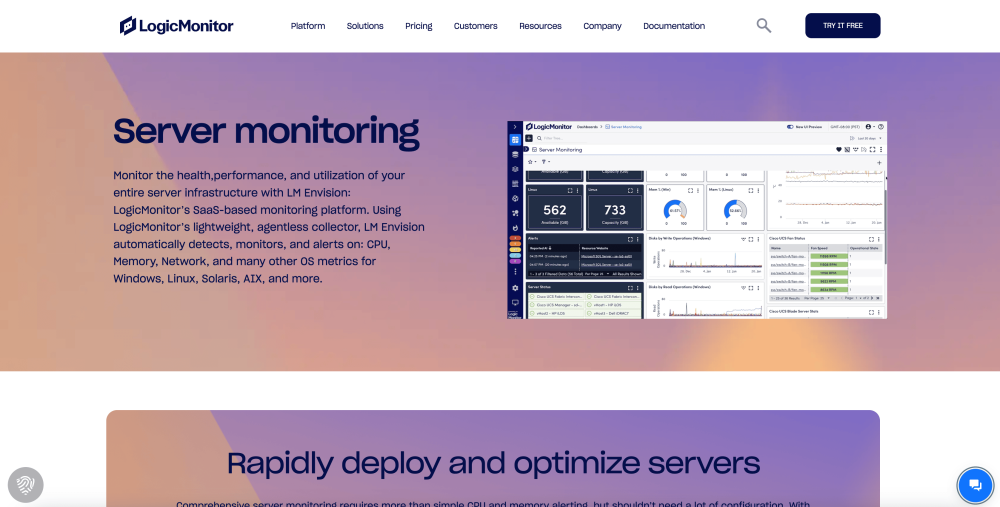
Task: Click the Server Monitoring dashboard screenshot
Action: [697, 220]
